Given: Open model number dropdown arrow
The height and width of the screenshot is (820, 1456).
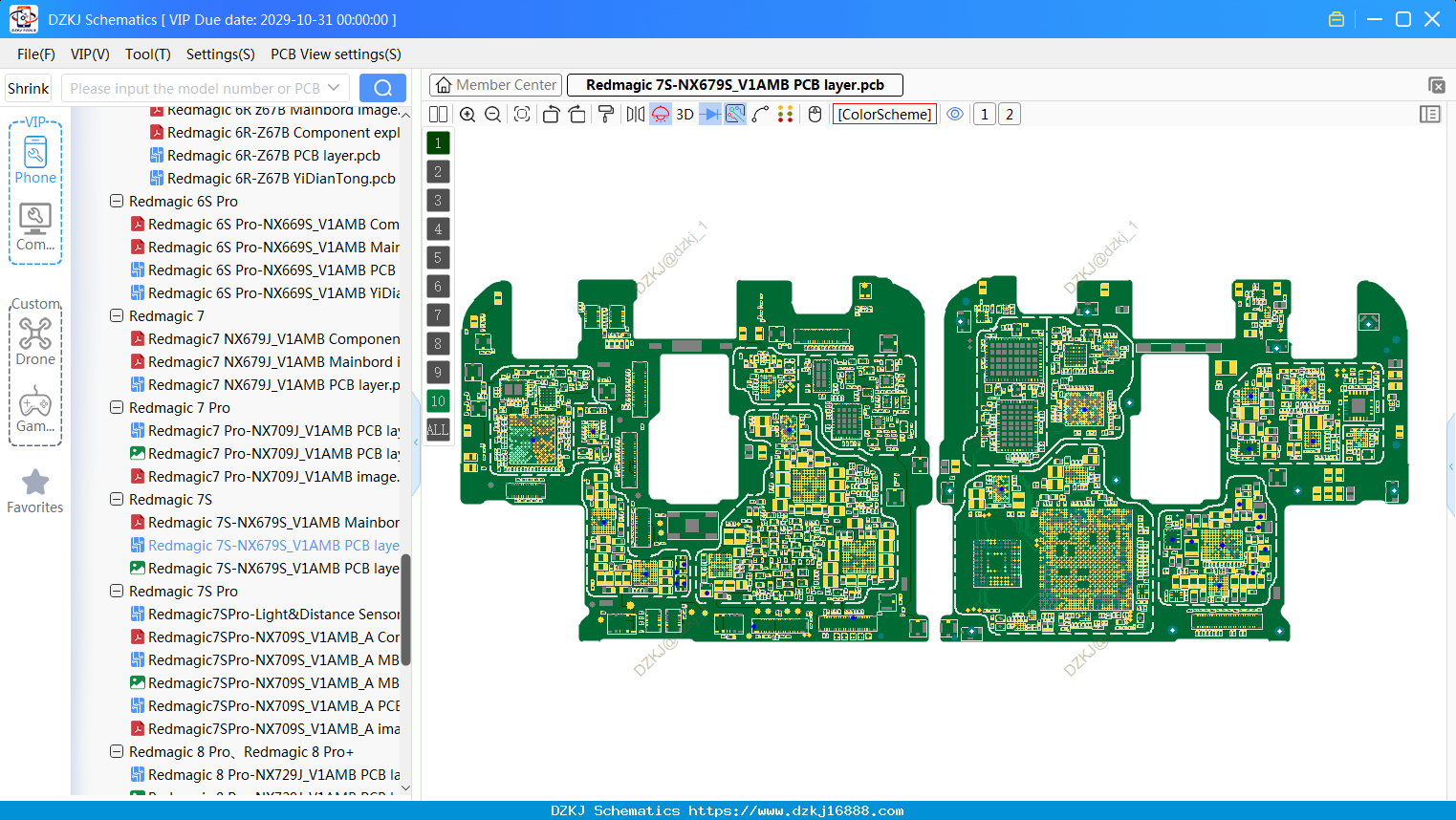Looking at the screenshot, I should click(334, 88).
